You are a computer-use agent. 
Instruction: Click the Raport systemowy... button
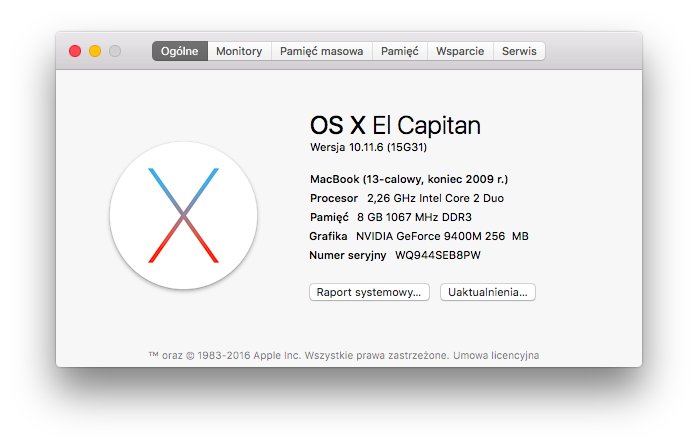369,293
